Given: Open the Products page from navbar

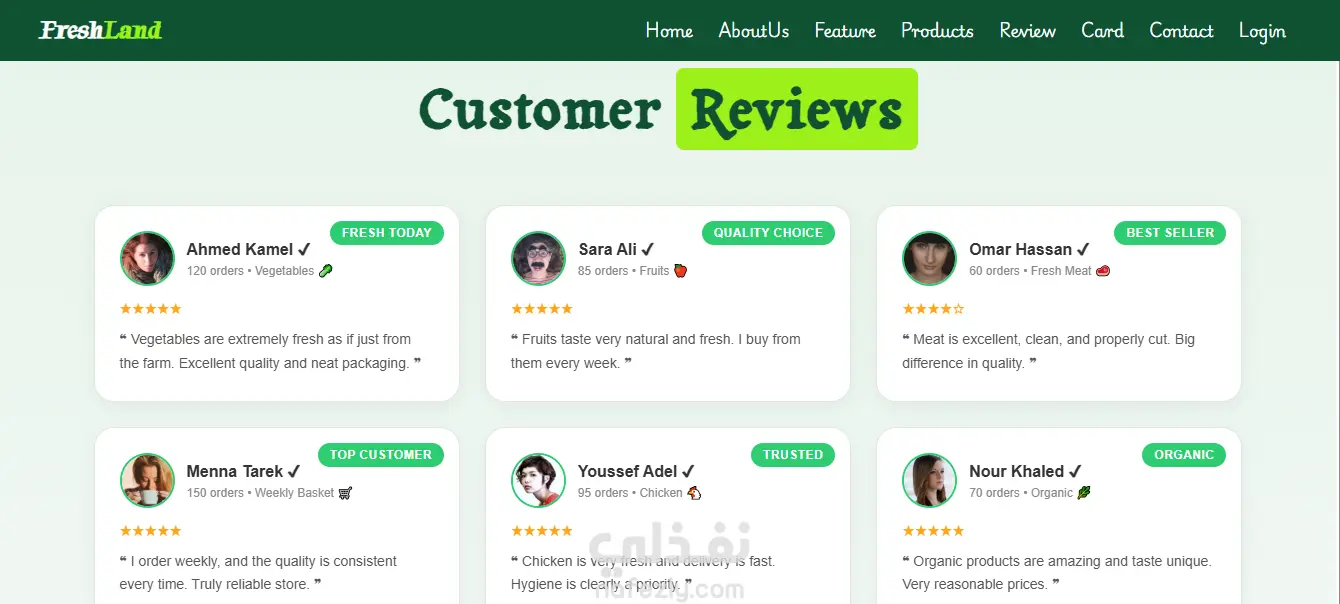Looking at the screenshot, I should click(x=937, y=31).
